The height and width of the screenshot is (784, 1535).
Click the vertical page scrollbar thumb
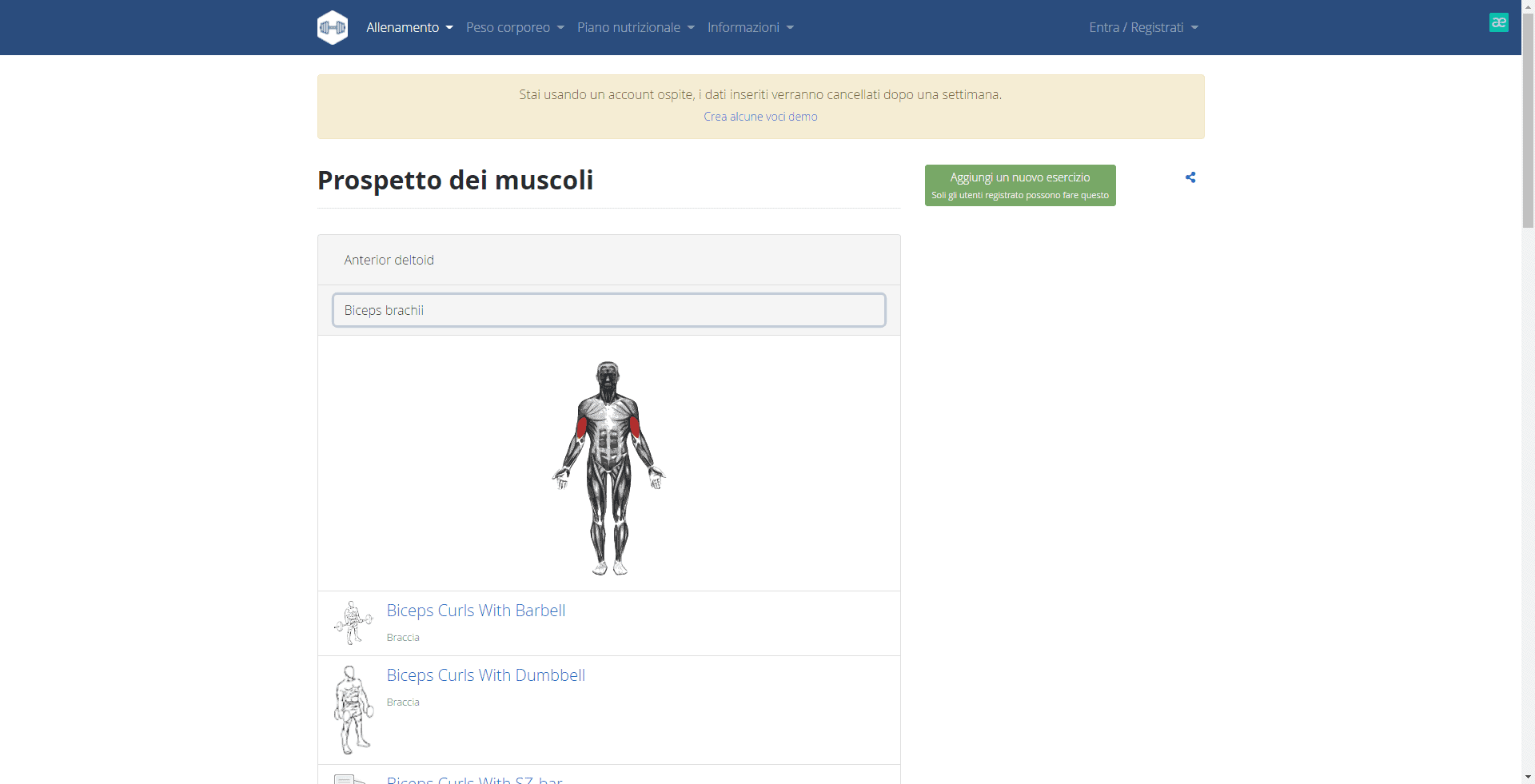pos(1528,120)
